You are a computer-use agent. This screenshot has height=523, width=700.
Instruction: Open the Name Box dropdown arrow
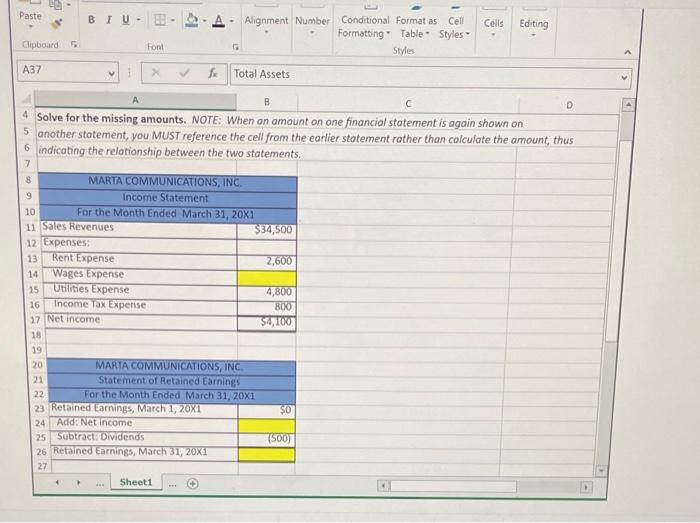tap(111, 73)
